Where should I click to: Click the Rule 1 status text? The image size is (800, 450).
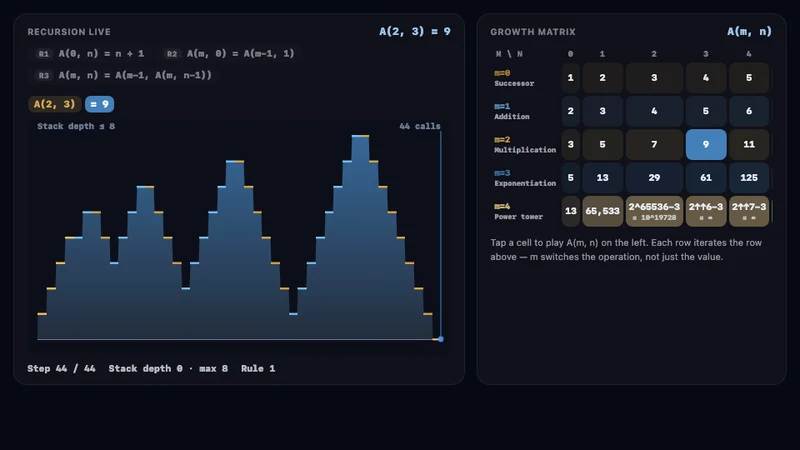258,368
